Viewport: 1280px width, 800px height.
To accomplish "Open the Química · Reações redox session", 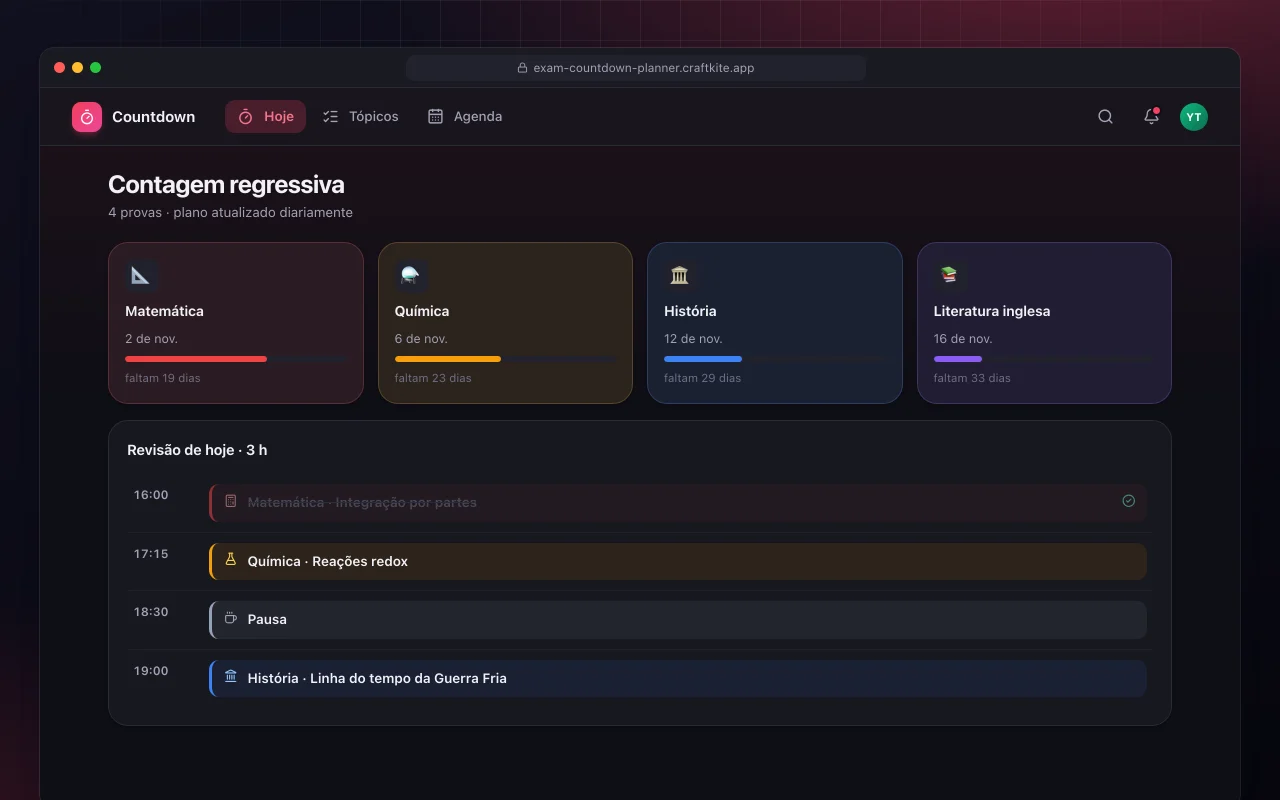I will [678, 561].
